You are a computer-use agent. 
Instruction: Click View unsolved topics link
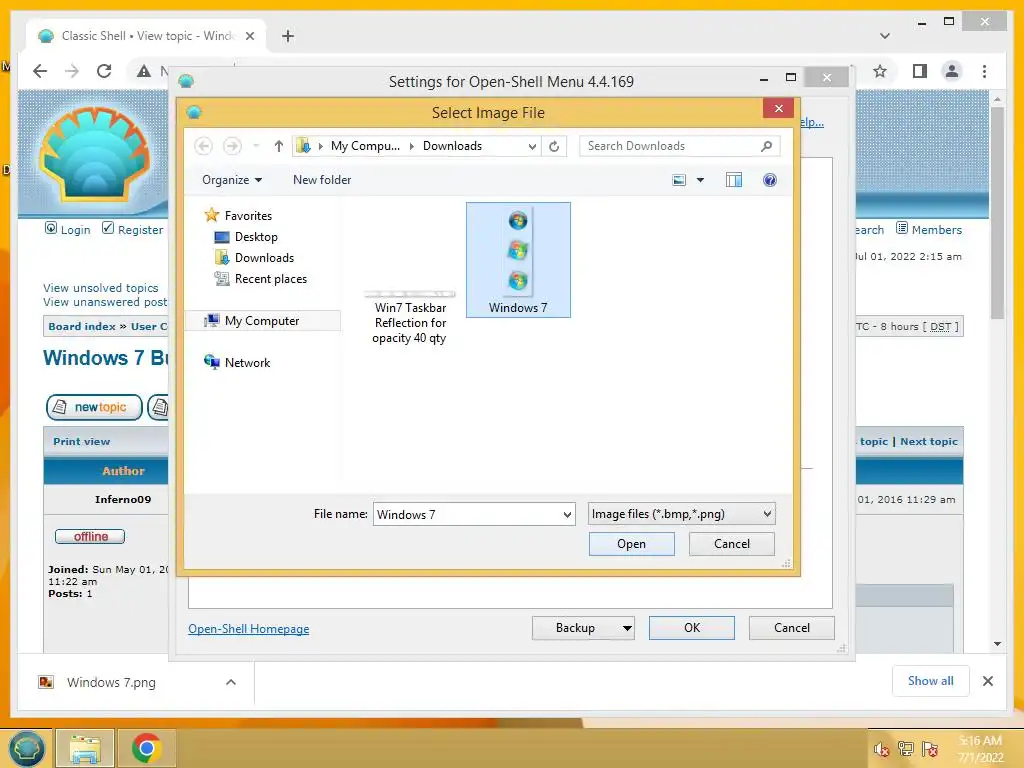101,288
